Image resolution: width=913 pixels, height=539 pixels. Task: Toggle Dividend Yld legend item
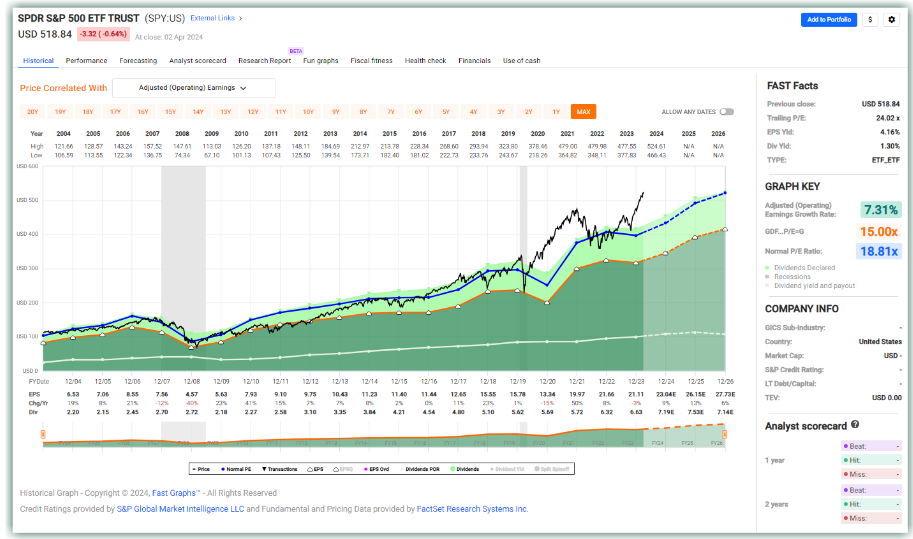pyautogui.click(x=507, y=469)
